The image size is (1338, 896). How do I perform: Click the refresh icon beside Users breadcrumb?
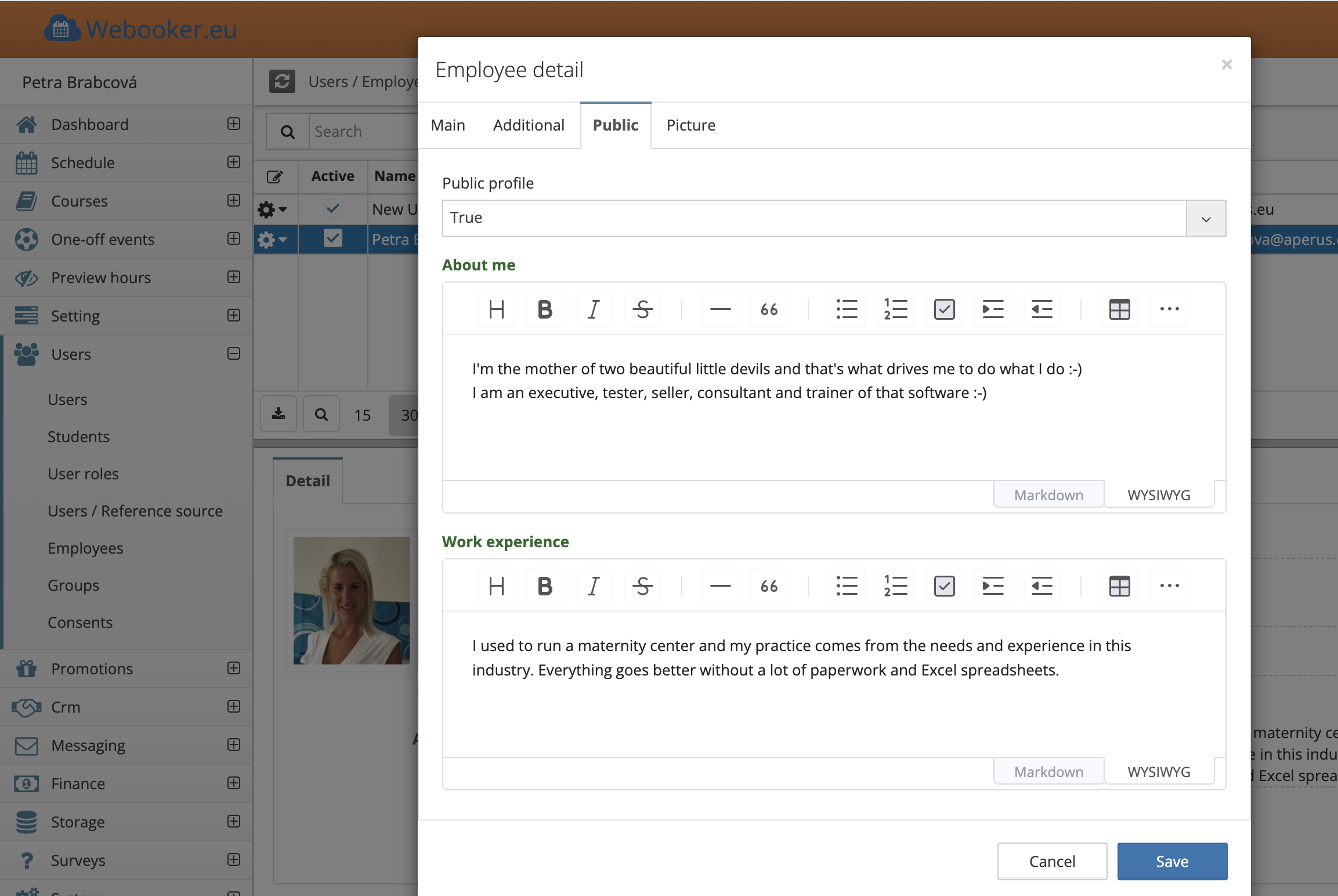[282, 81]
